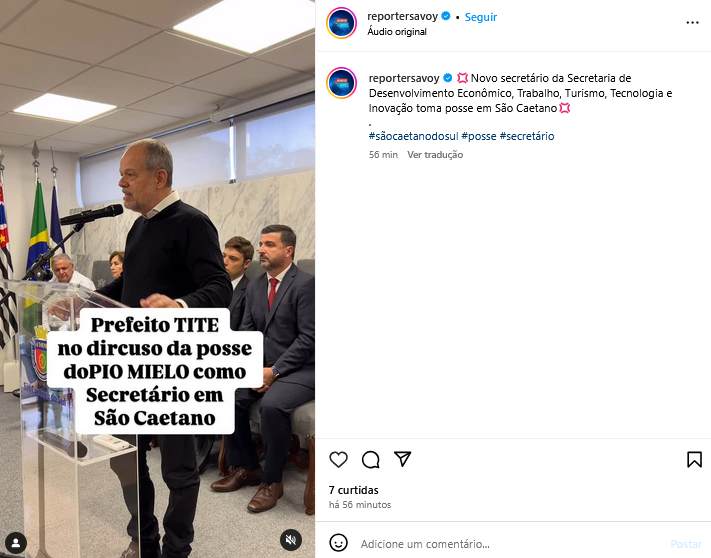
Task: Open the Áudio original link
Action: coord(397,32)
